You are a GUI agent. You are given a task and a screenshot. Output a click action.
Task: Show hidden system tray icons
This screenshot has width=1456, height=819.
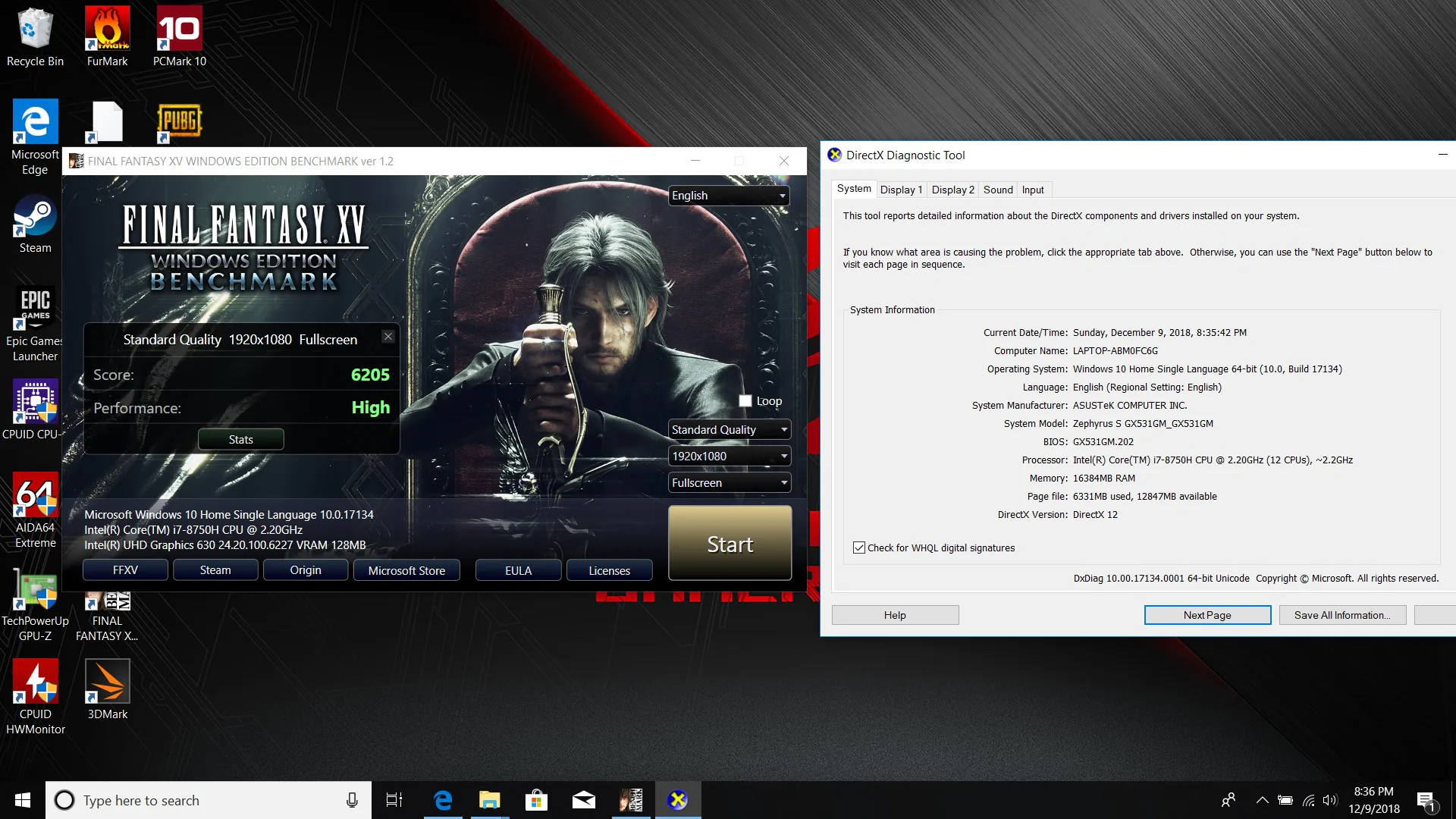pos(1263,800)
